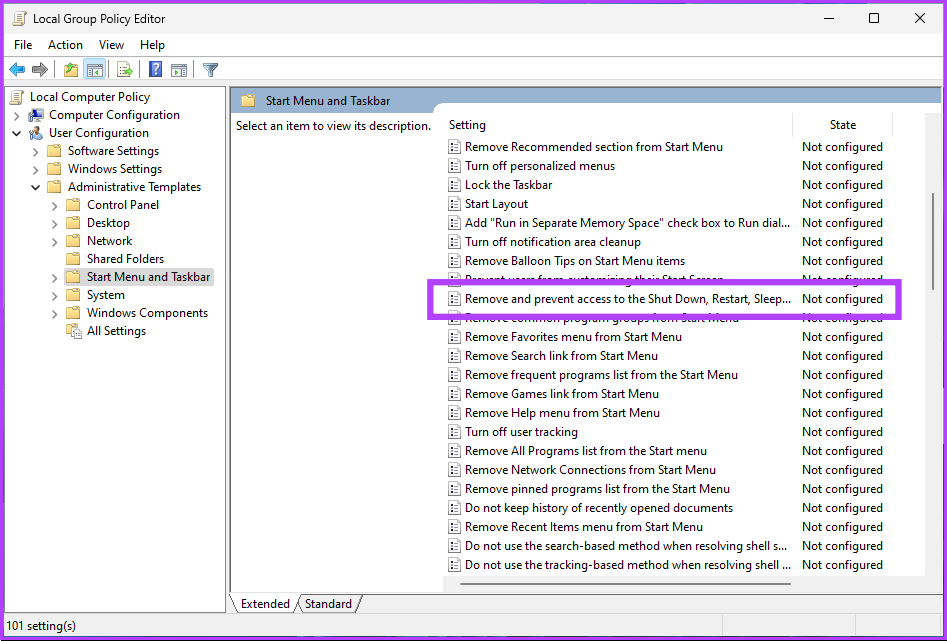
Task: Click the Filter funnel icon in toolbar
Action: (210, 69)
